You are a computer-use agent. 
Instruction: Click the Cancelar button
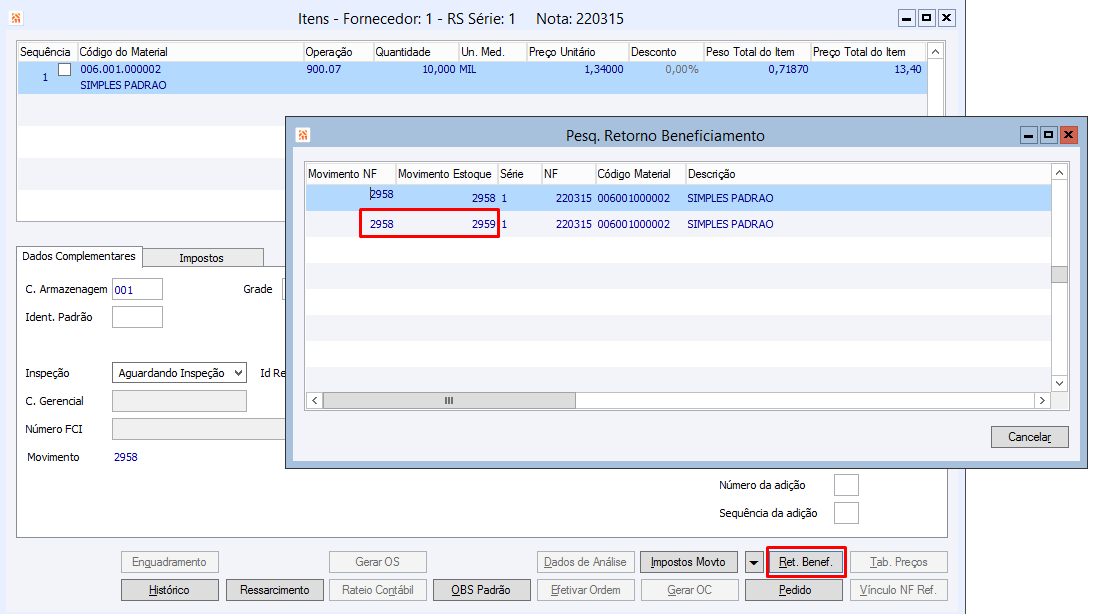(x=1030, y=437)
